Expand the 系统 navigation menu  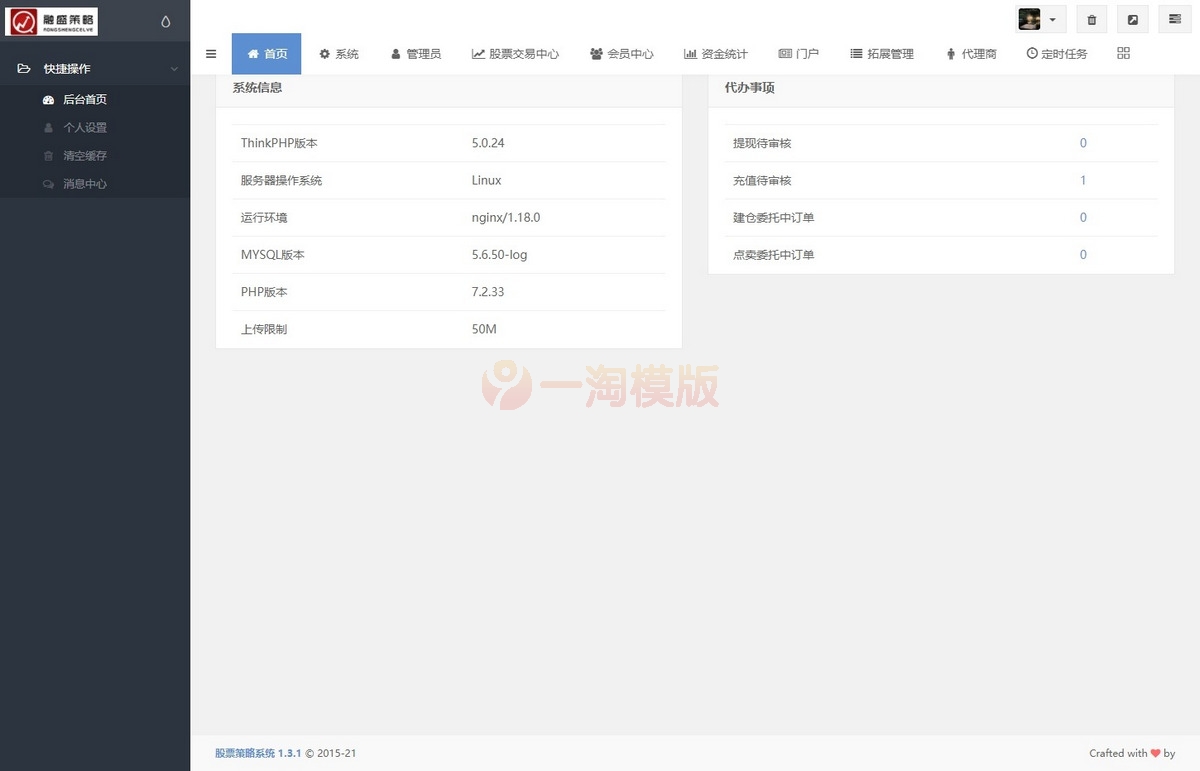tap(339, 54)
